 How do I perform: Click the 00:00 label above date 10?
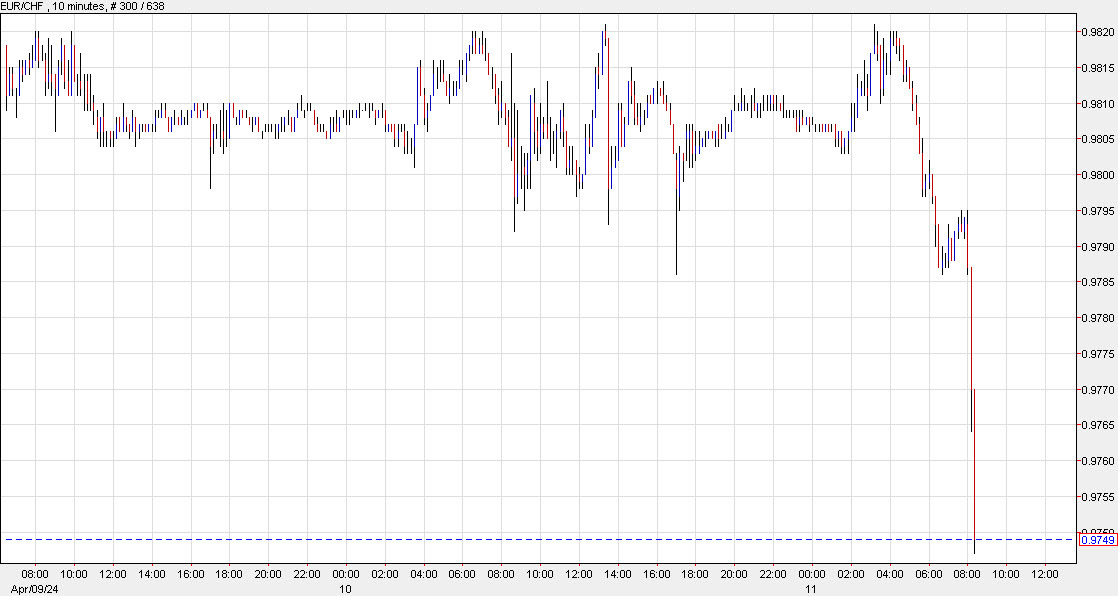[346, 575]
